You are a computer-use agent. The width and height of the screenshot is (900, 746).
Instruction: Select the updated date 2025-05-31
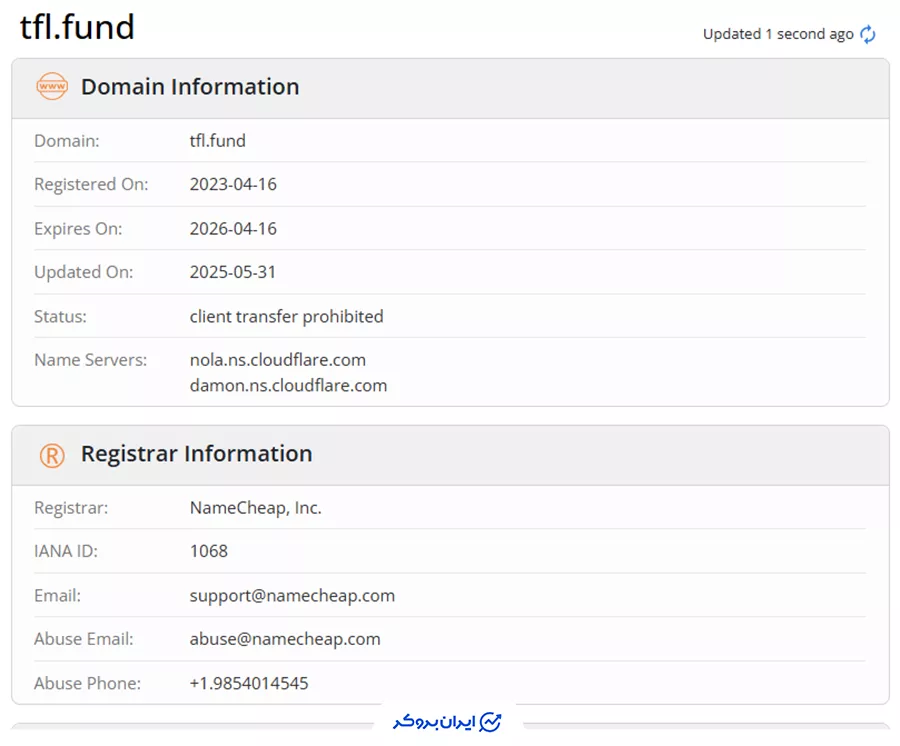point(232,272)
